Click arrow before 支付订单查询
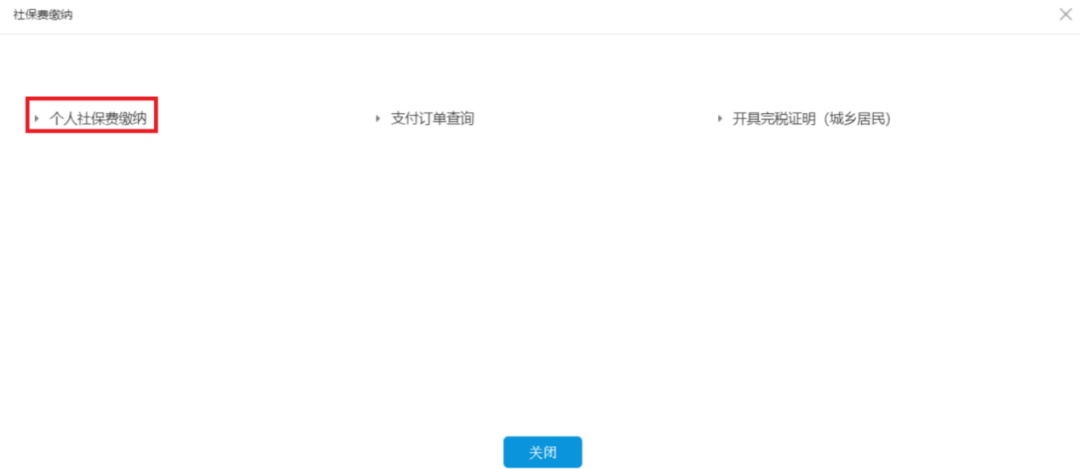This screenshot has width=1080, height=469. (x=377, y=118)
